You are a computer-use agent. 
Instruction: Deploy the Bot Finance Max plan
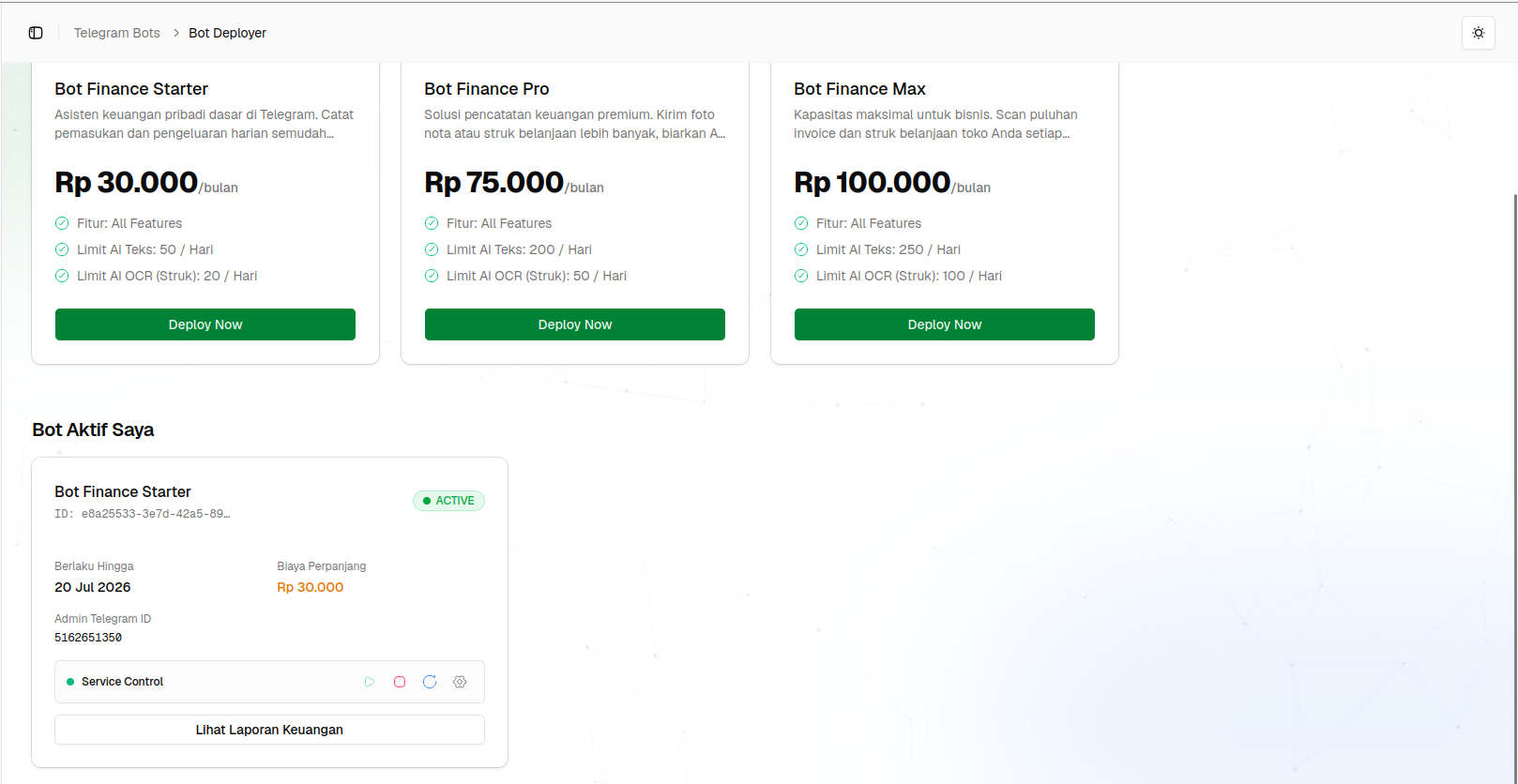coord(945,324)
